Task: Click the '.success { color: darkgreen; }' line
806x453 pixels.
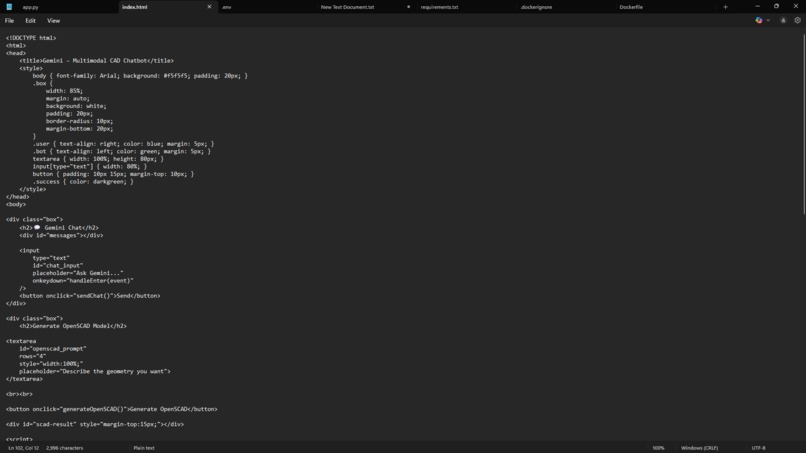Action: [83, 182]
